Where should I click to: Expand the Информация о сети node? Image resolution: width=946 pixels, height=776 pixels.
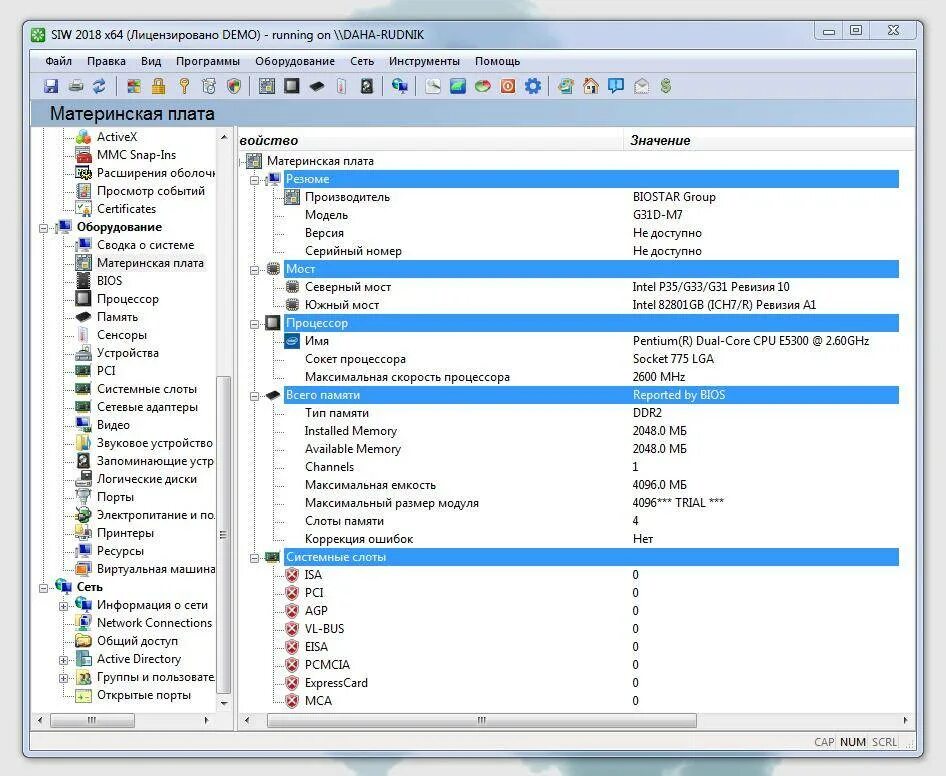(63, 606)
